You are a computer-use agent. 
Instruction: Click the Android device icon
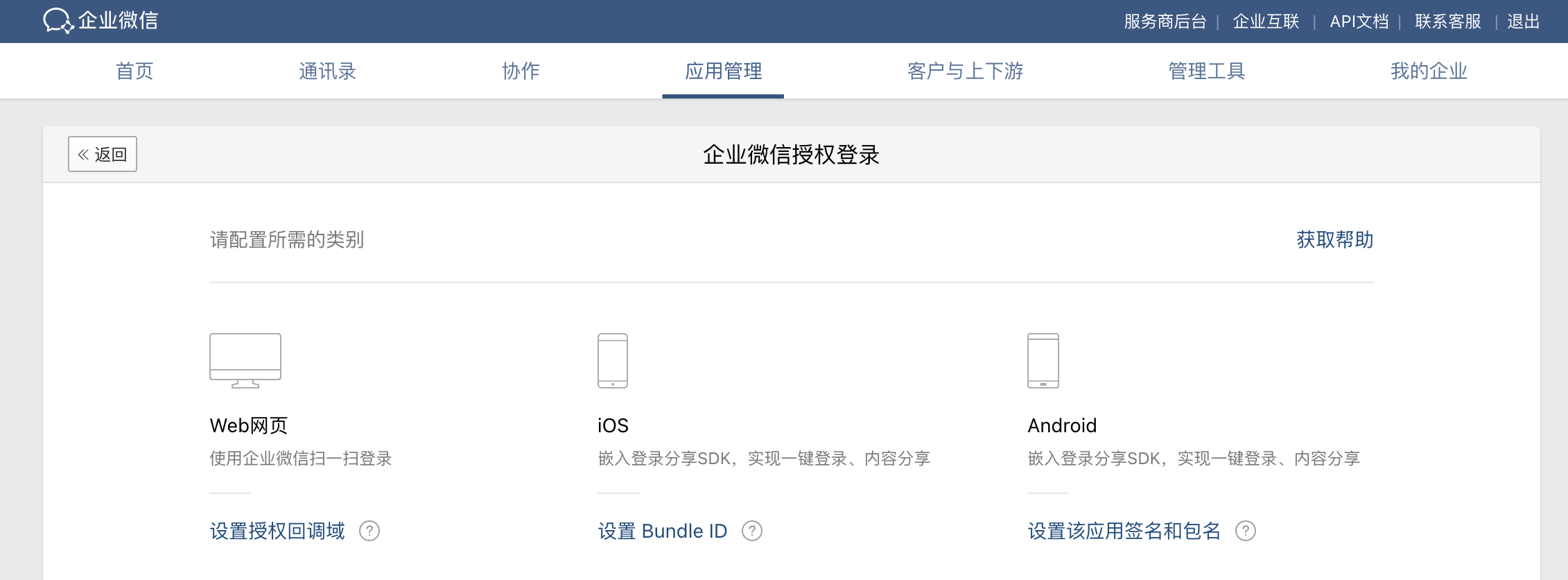click(x=1042, y=359)
